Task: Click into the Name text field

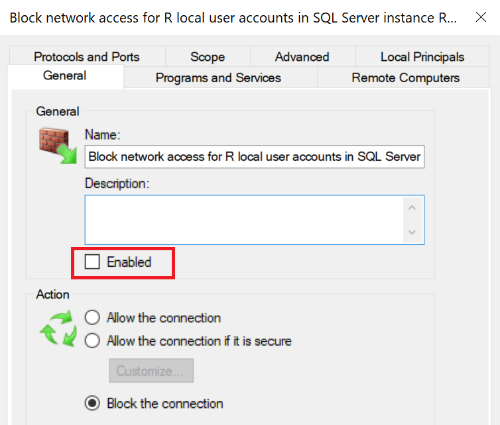Action: (x=255, y=157)
